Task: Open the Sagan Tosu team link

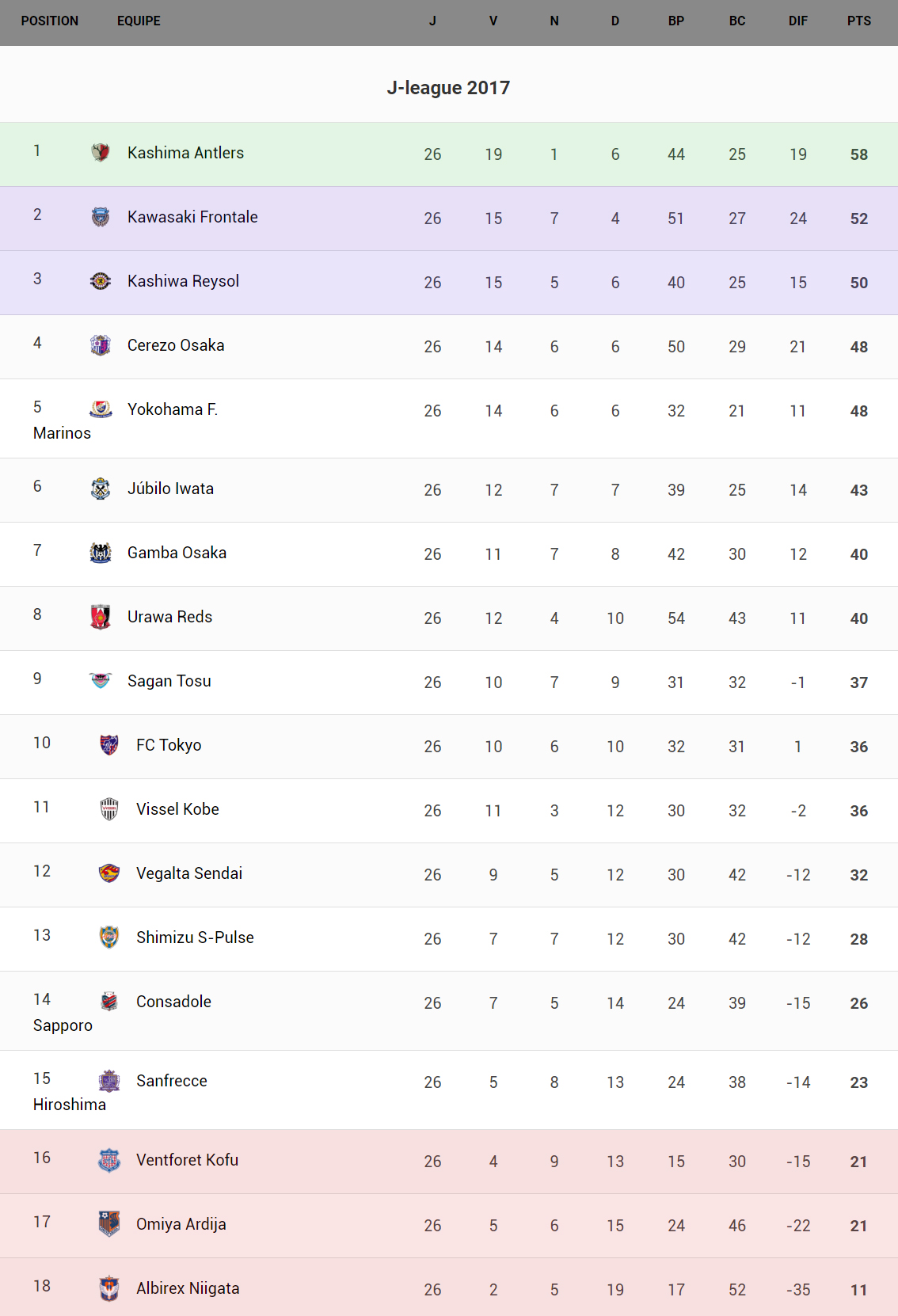Action: point(169,681)
